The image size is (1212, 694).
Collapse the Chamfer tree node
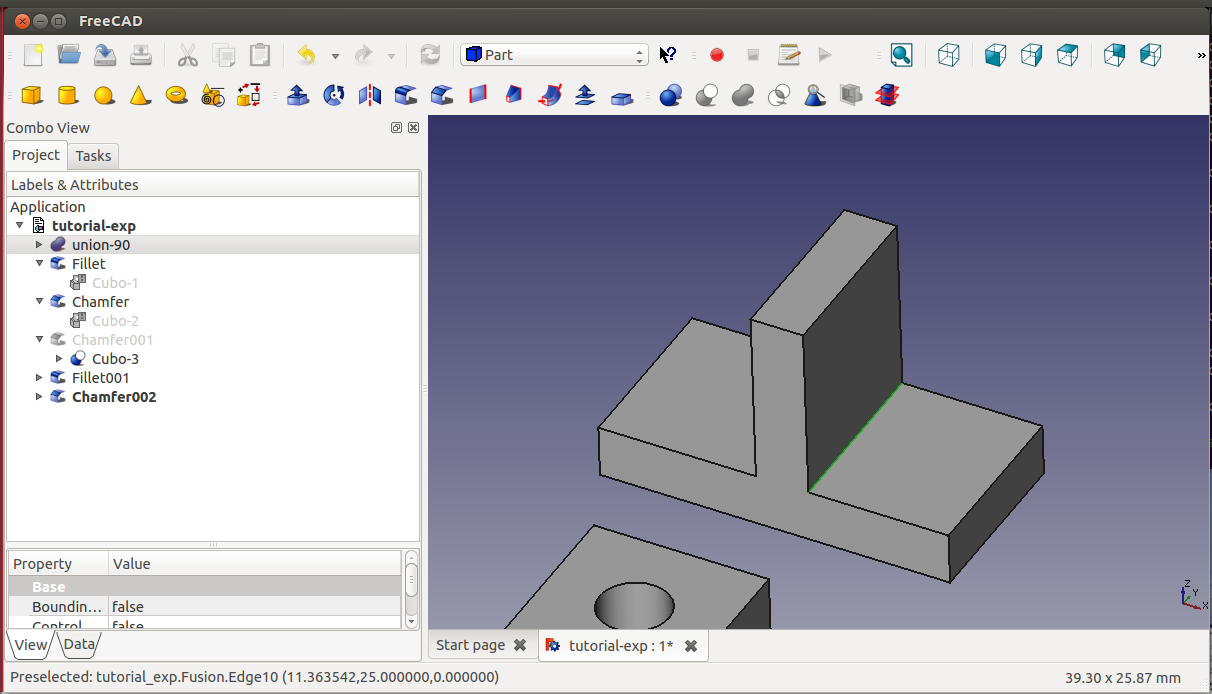coord(39,302)
